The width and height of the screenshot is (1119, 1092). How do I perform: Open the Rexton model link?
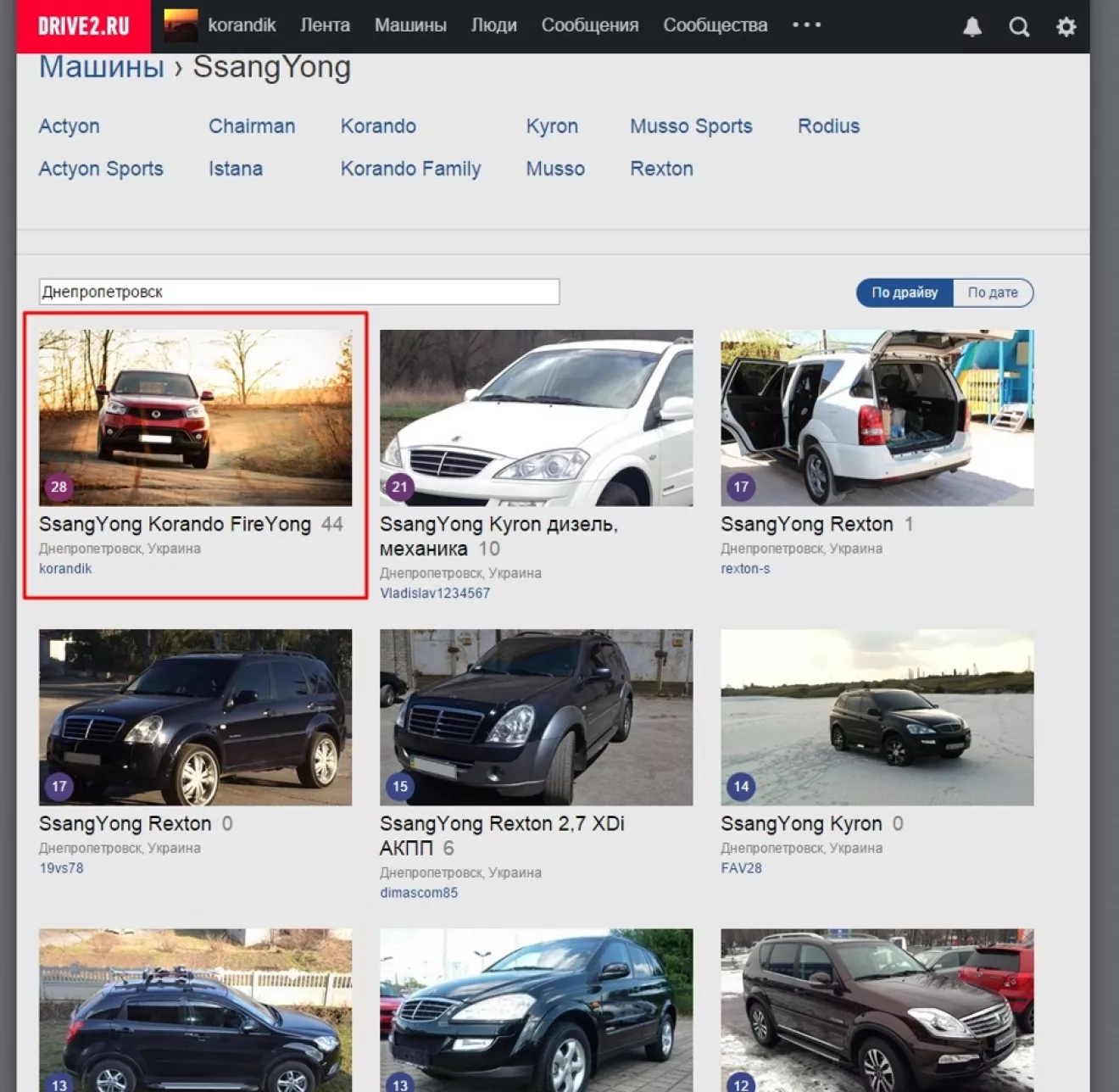[x=661, y=169]
